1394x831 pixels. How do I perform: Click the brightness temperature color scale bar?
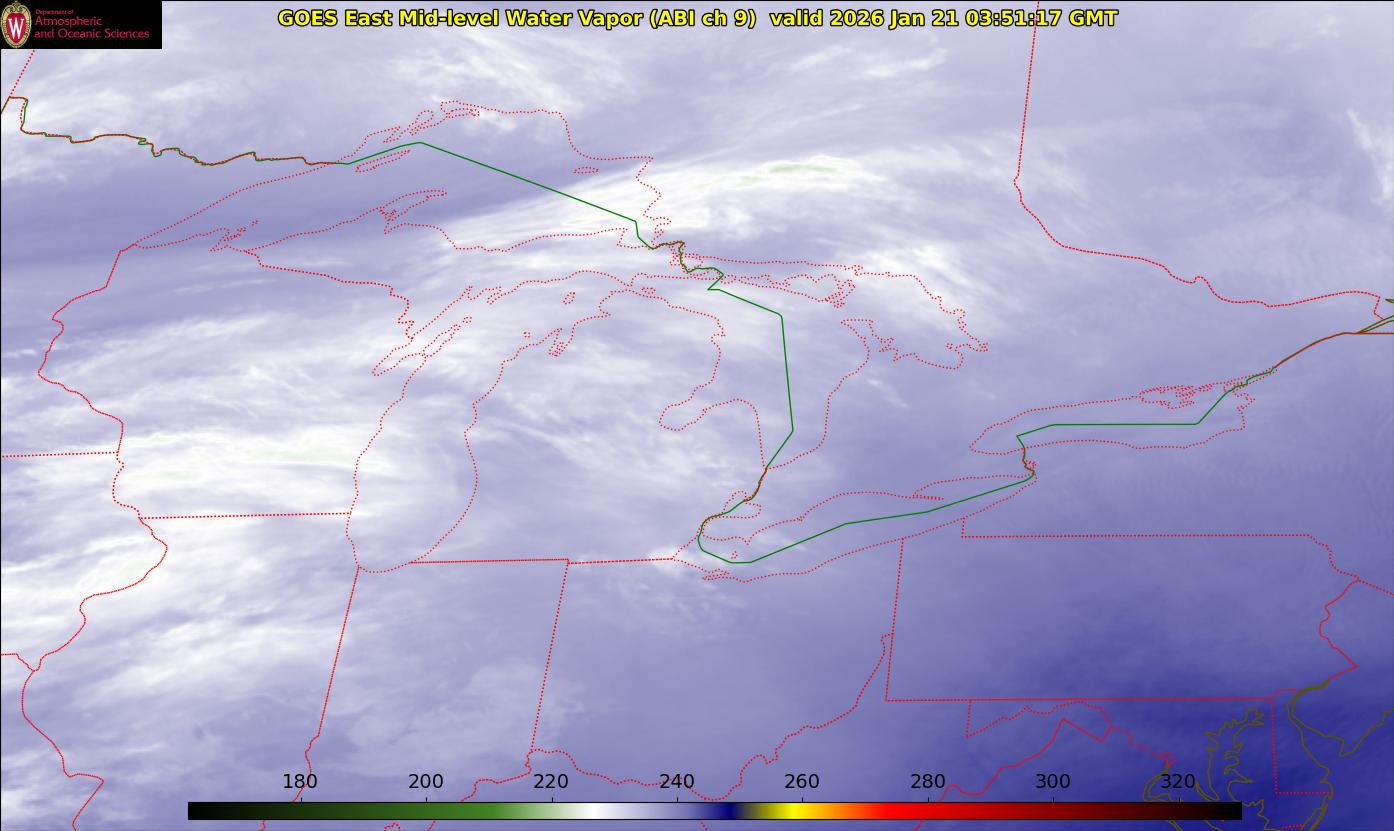[714, 811]
